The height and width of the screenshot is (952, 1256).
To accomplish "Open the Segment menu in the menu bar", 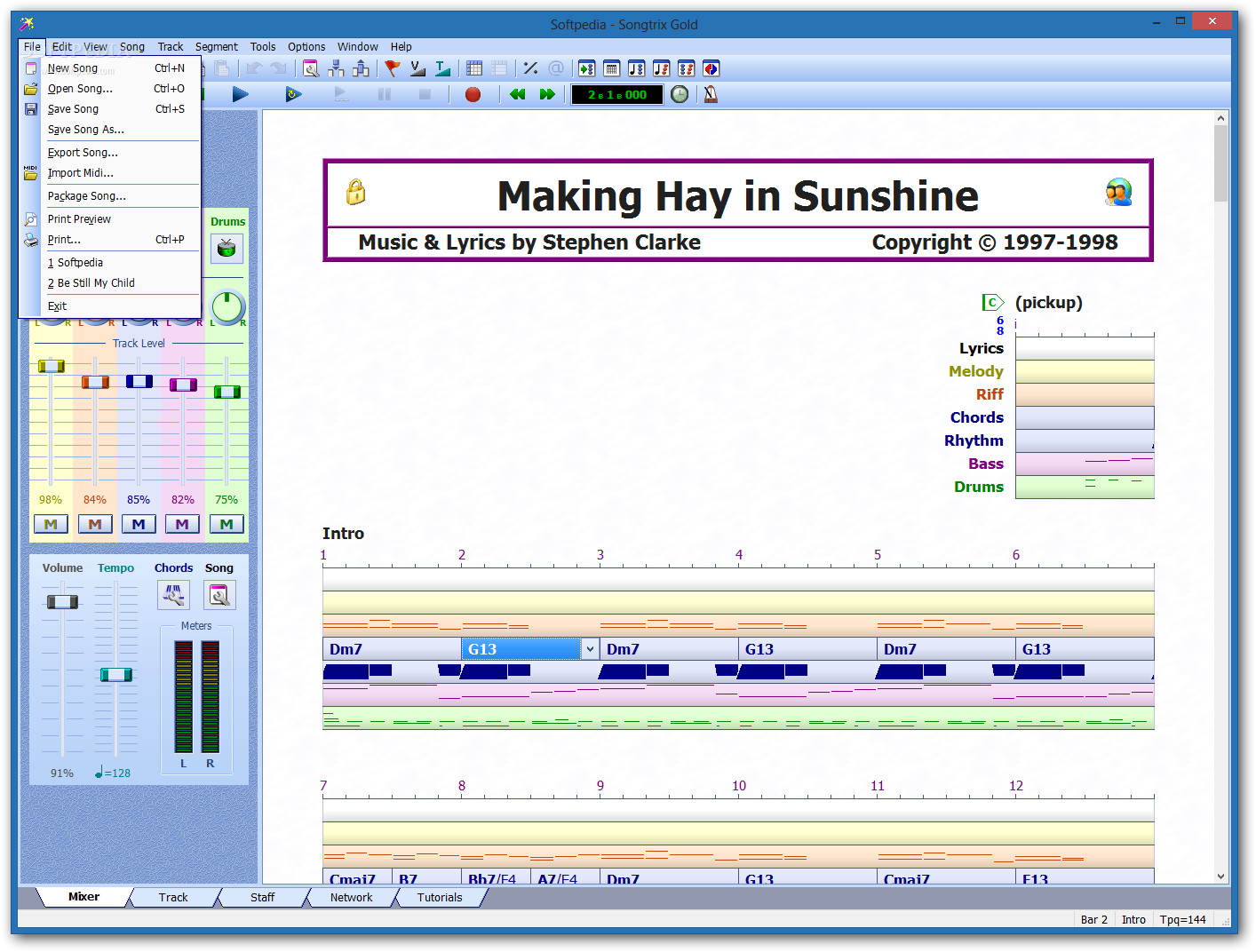I will (217, 47).
